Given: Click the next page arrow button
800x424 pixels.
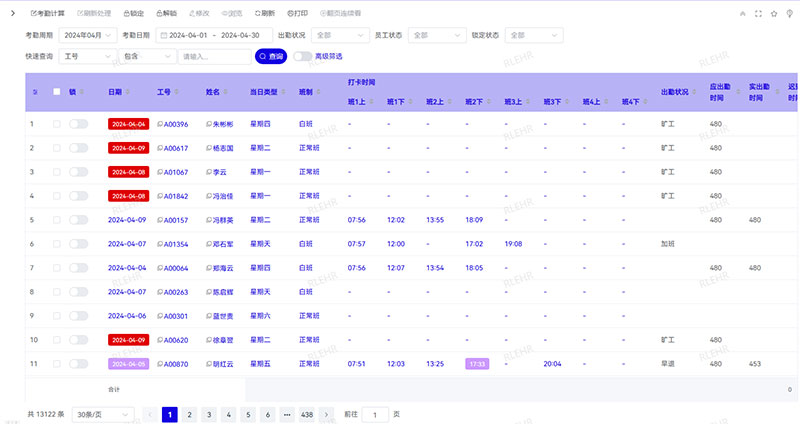Looking at the screenshot, I should 327,415.
